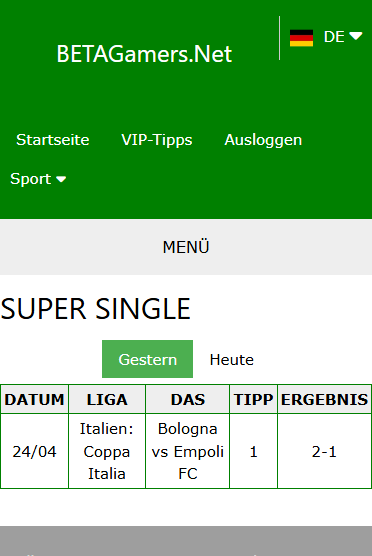Select the Bologna vs Empoli FC match
Screen dimensions: 372x556
click(188, 451)
